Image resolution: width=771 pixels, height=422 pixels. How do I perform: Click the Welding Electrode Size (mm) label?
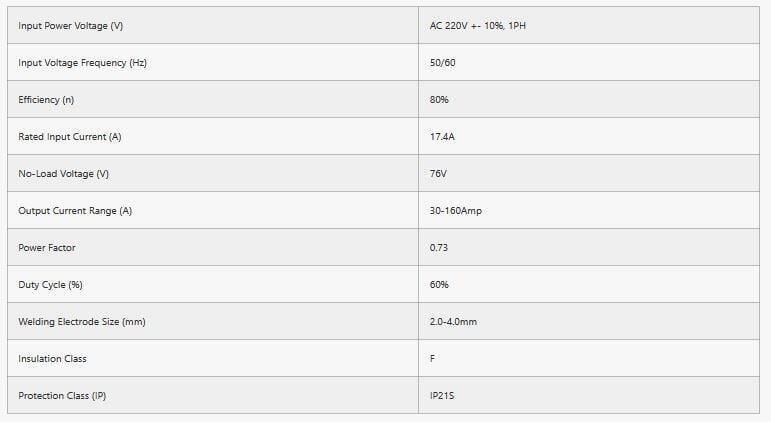click(x=82, y=322)
